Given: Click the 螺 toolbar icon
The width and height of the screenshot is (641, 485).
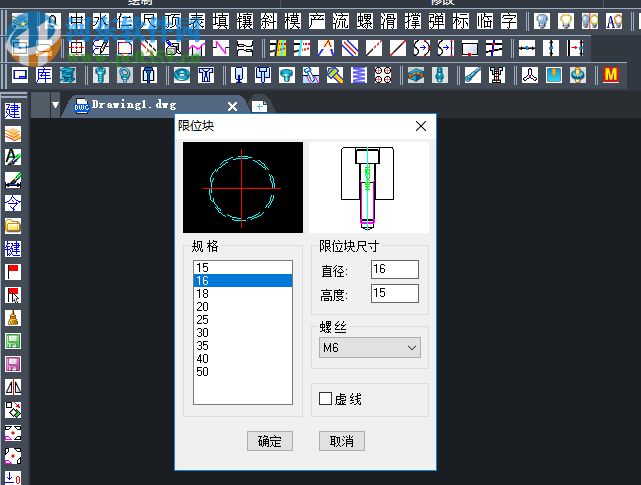Looking at the screenshot, I should pyautogui.click(x=365, y=21).
